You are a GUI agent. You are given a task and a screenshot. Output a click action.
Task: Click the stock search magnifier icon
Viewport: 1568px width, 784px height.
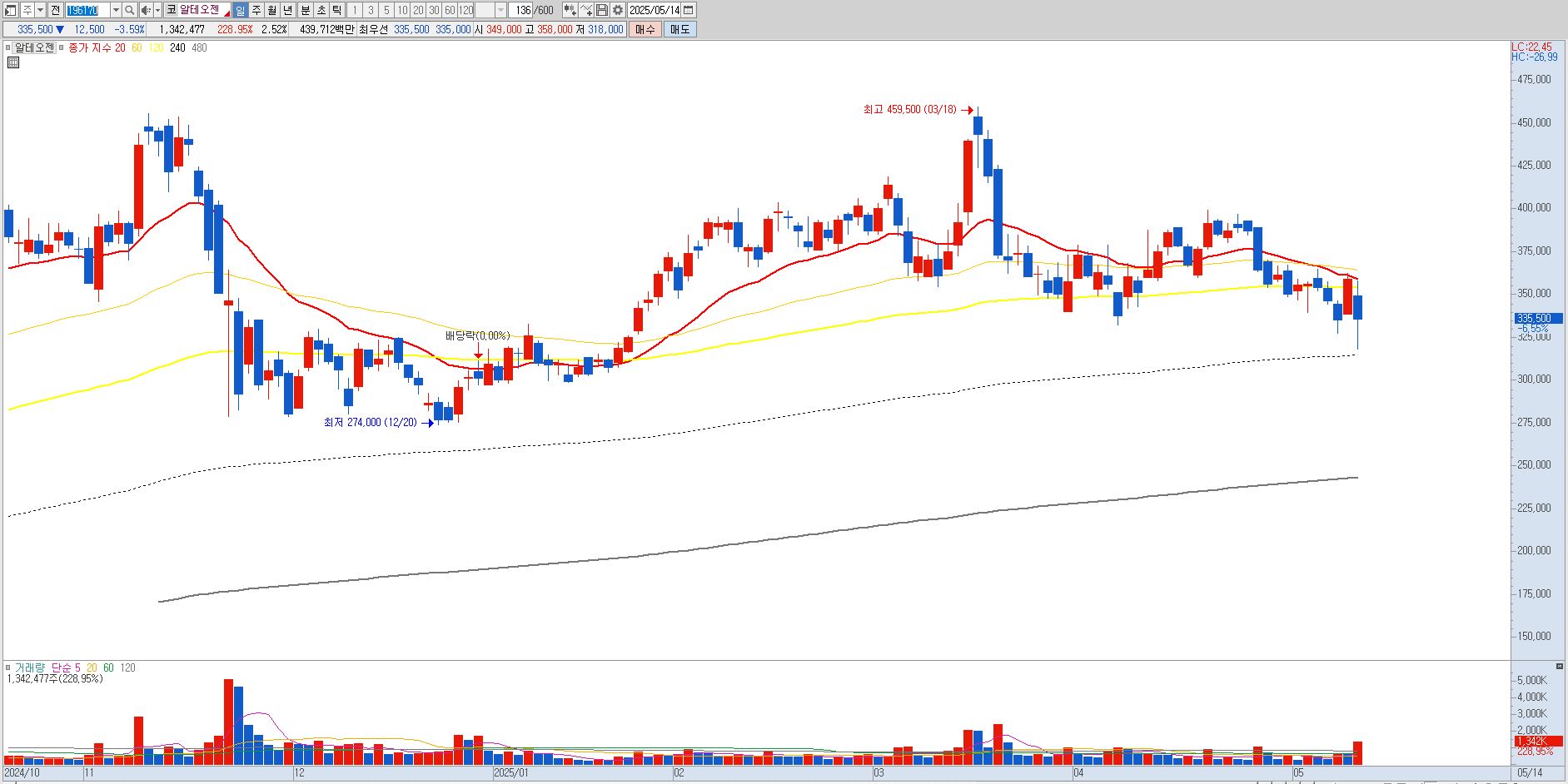[129, 10]
